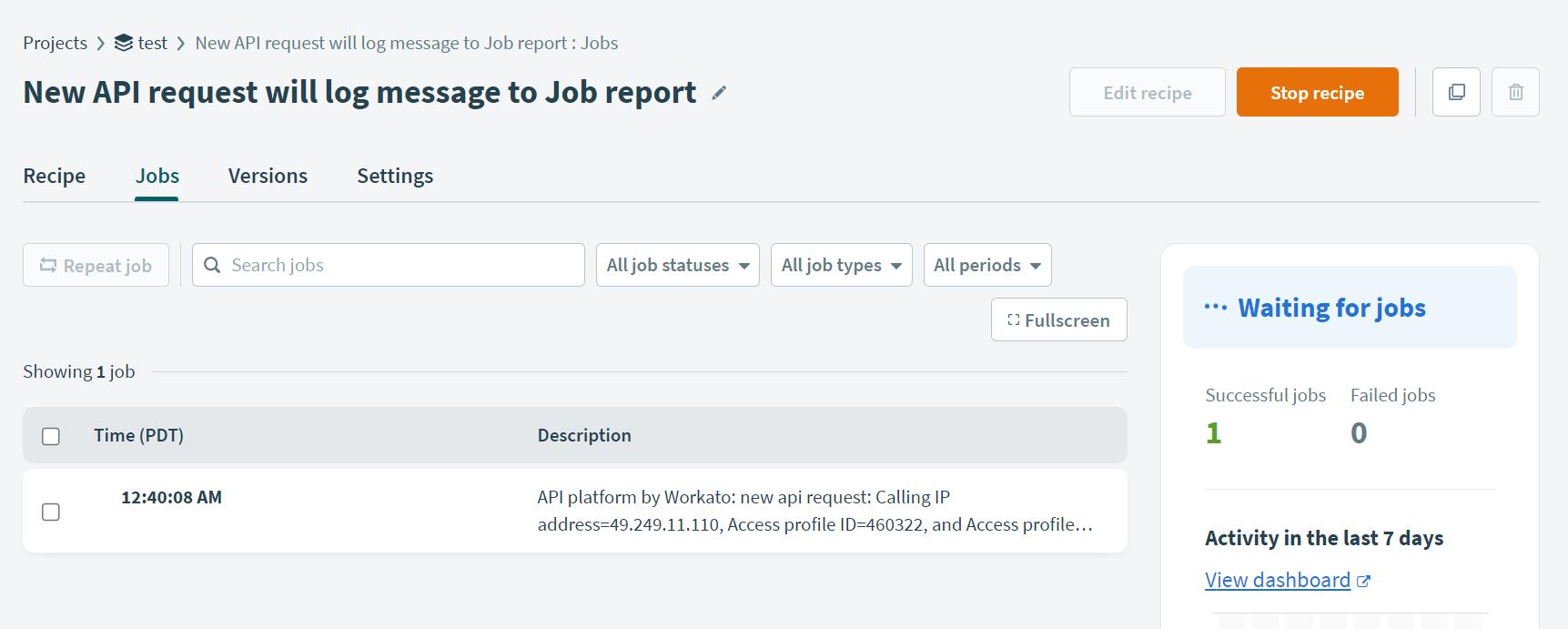Open the All job statuses dropdown
The width and height of the screenshot is (1568, 629).
(x=677, y=265)
